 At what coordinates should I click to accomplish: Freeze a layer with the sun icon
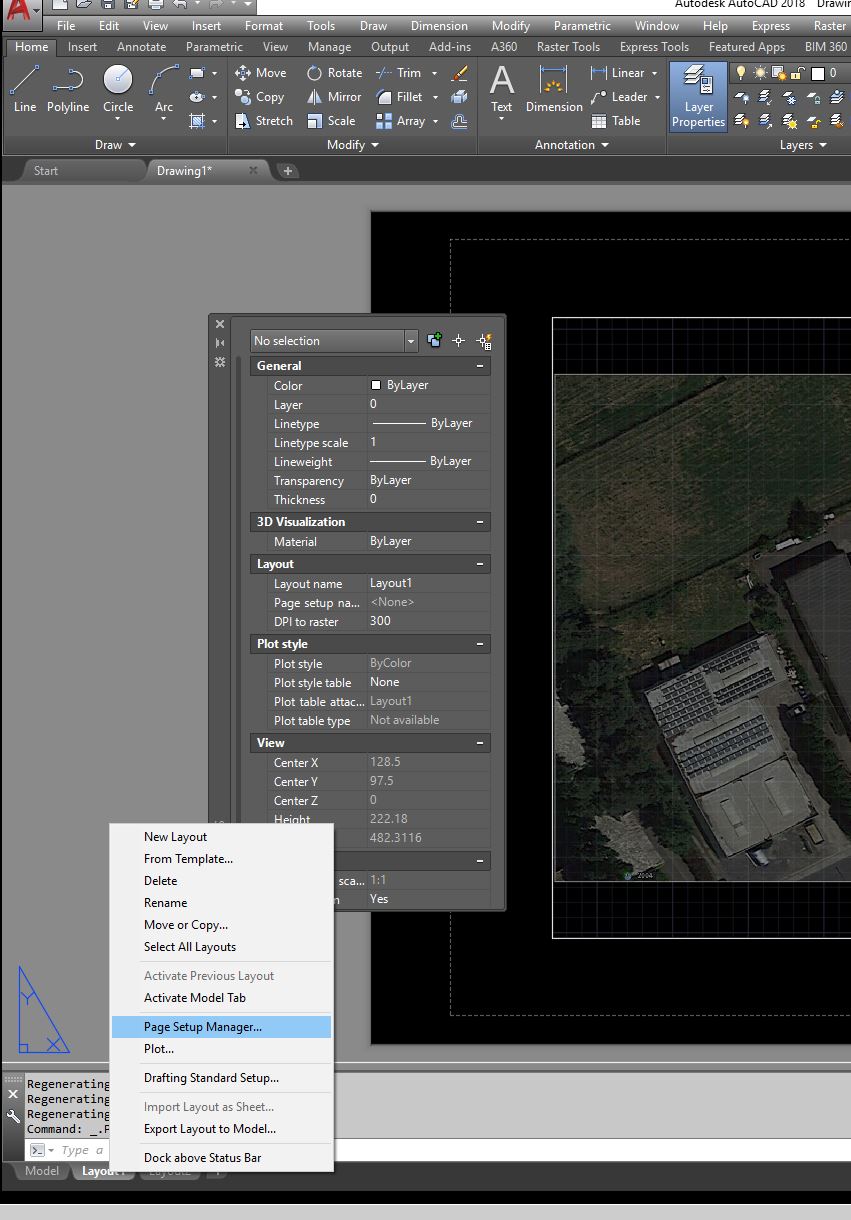[760, 73]
